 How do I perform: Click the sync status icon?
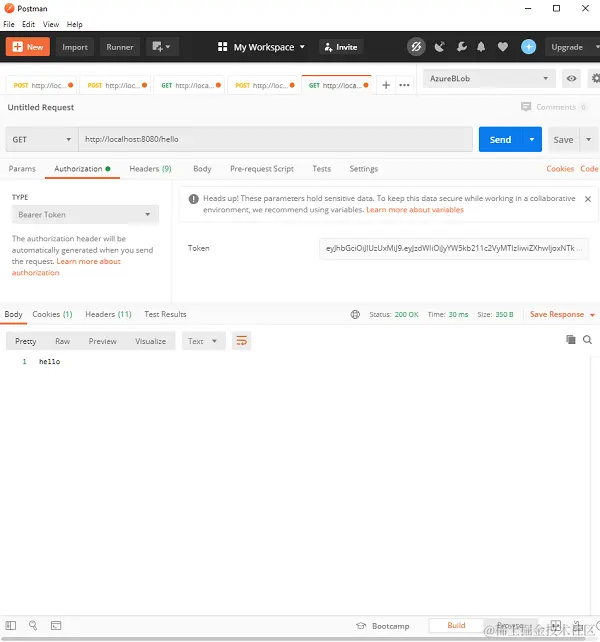[x=416, y=47]
